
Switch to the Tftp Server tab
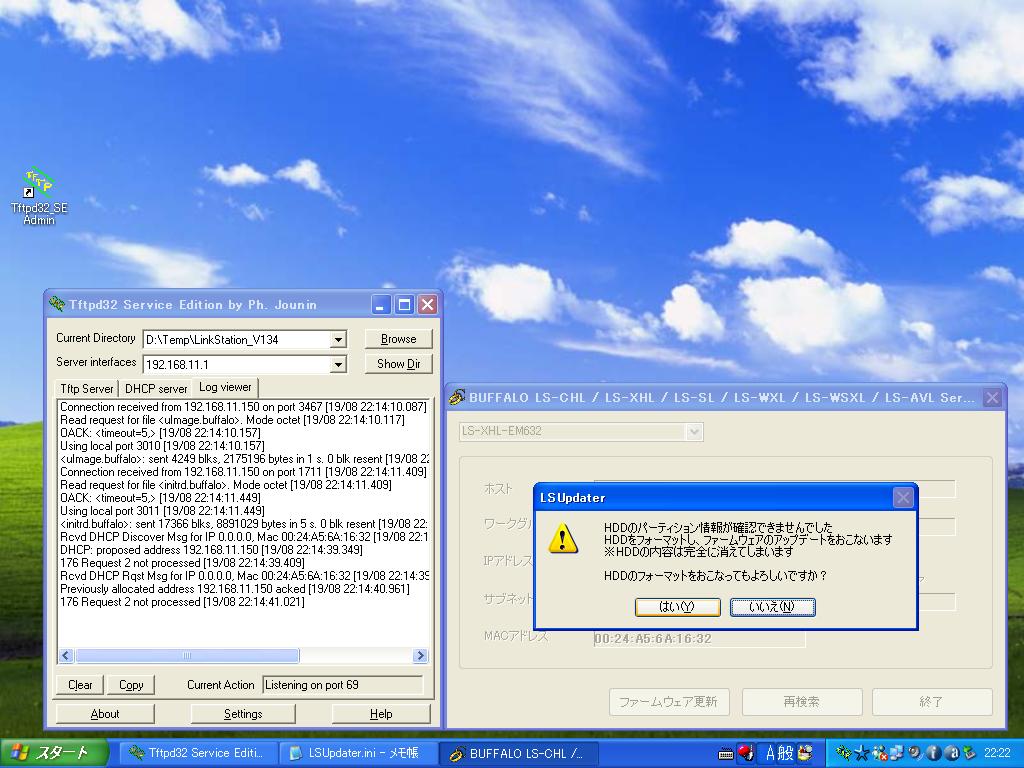(87, 389)
